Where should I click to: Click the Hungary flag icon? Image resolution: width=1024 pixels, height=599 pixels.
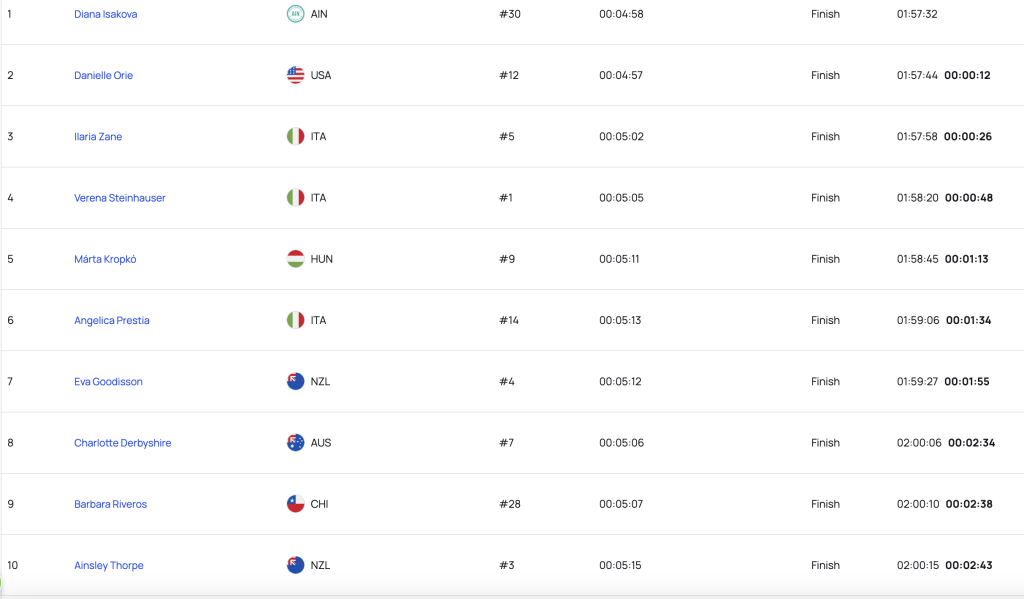[x=295, y=259]
